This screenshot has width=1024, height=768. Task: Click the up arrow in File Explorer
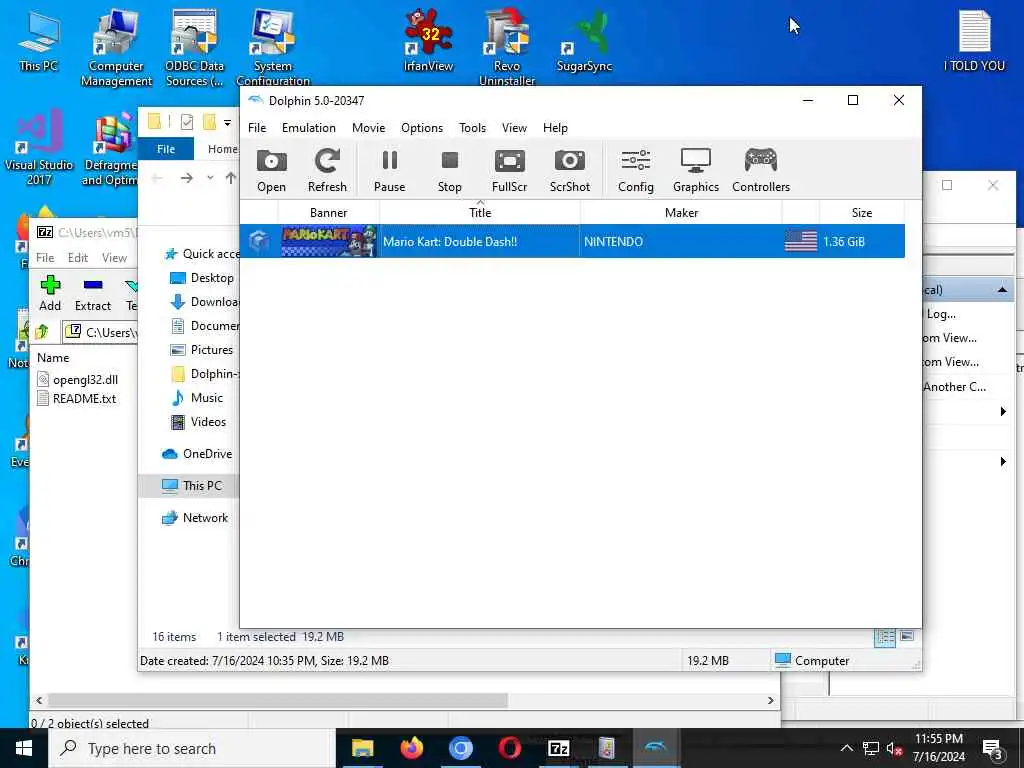click(x=231, y=178)
